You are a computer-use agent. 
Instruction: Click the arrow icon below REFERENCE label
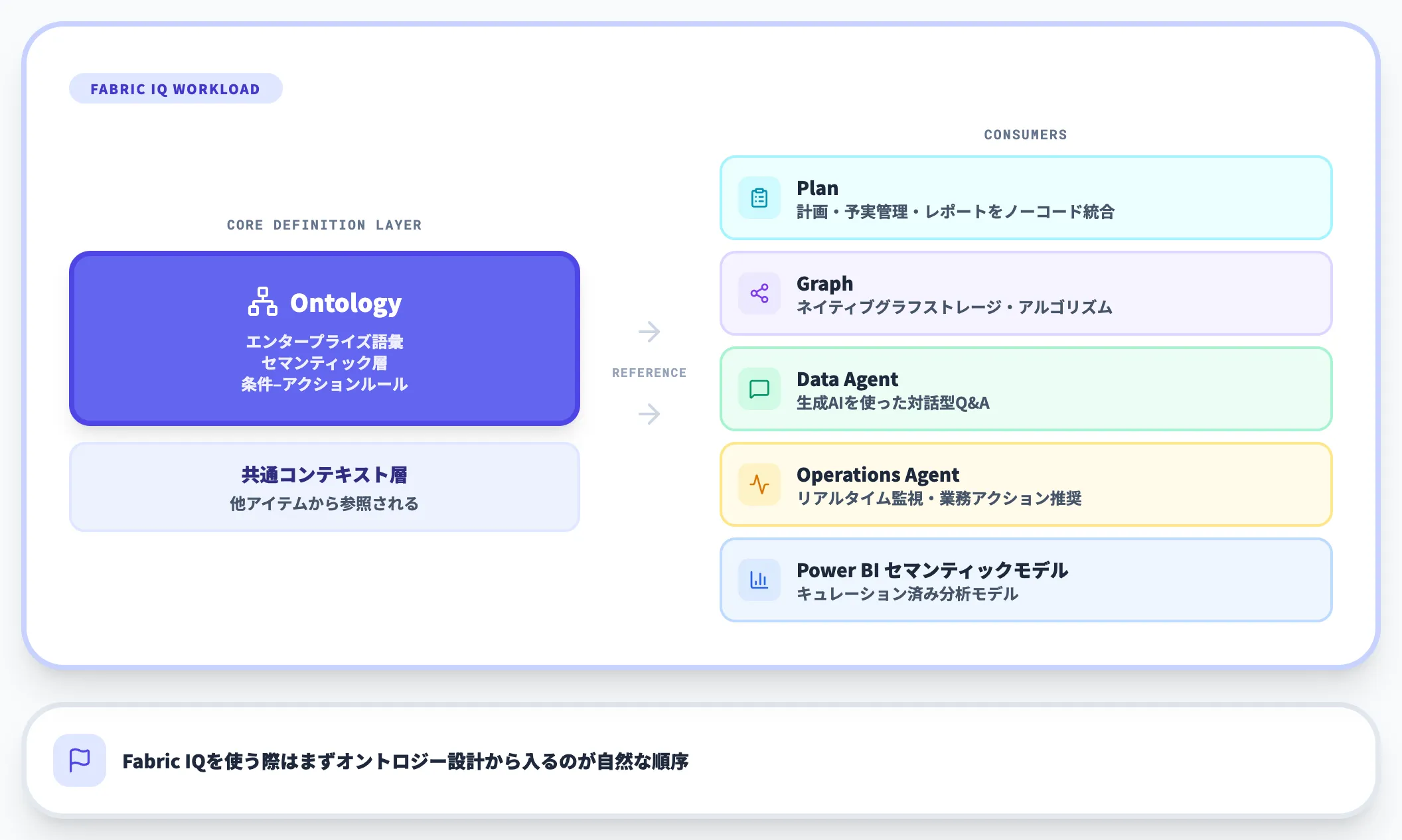coord(649,415)
